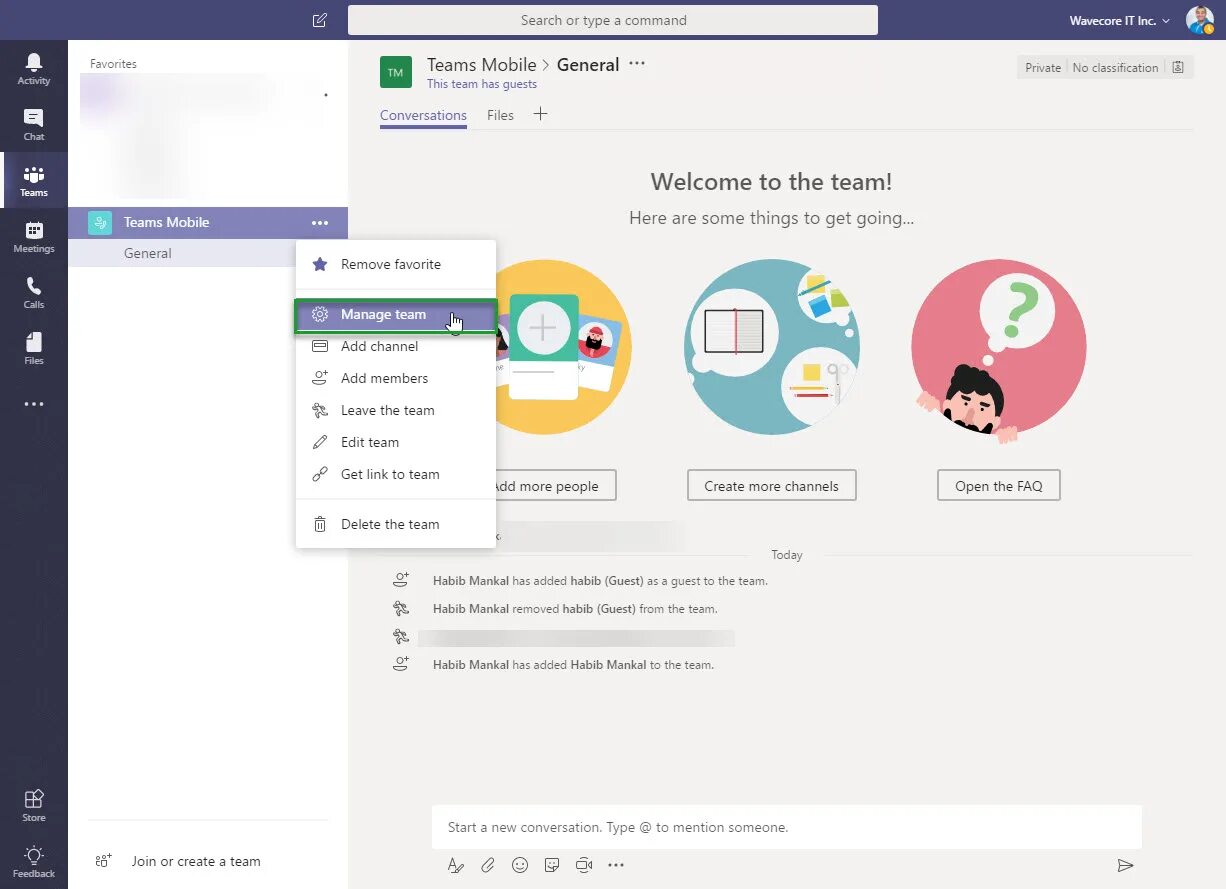Image resolution: width=1226 pixels, height=889 pixels.
Task: Open text Format options in compose bar
Action: pyautogui.click(x=456, y=865)
